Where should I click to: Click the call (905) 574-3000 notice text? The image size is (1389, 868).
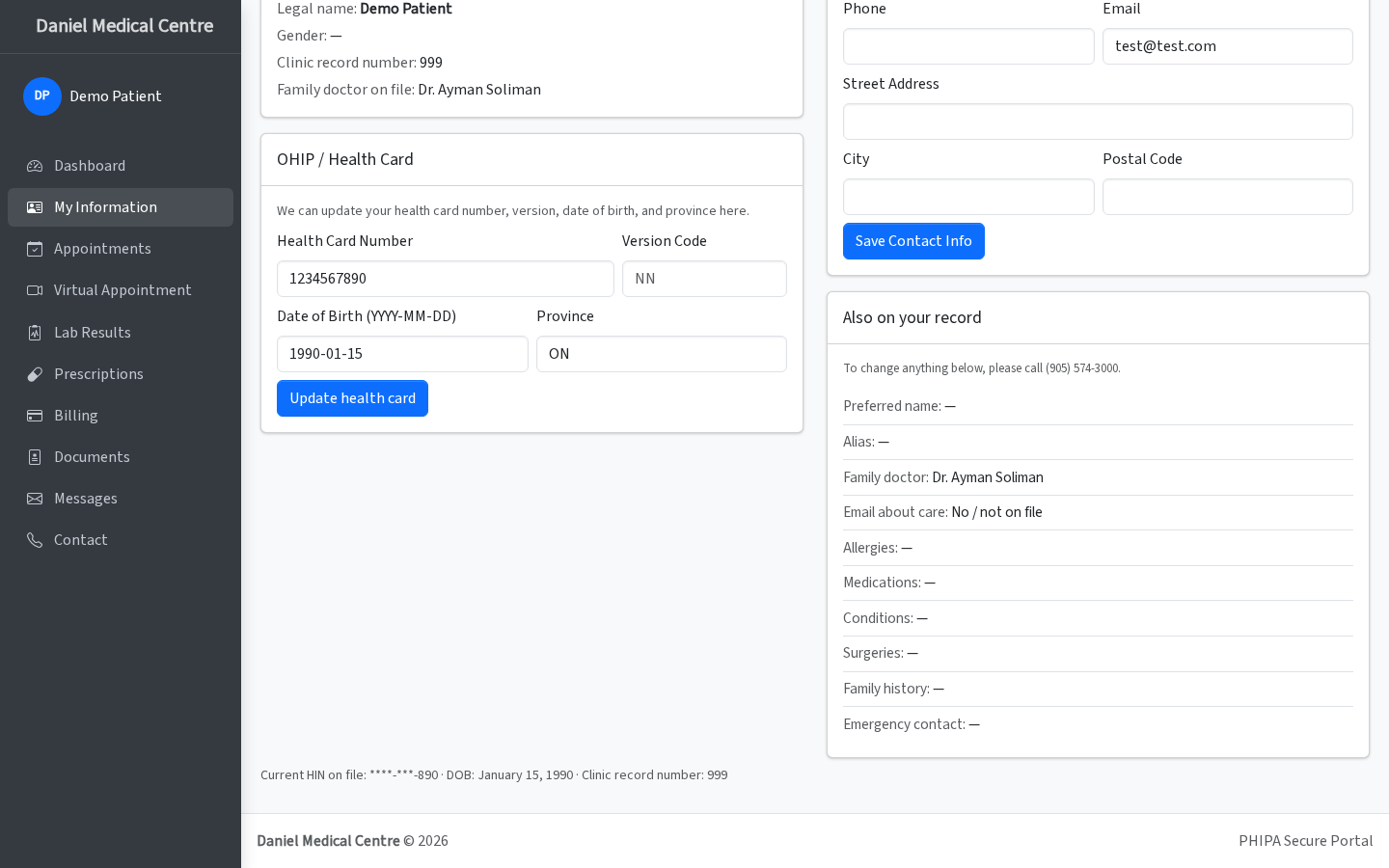pyautogui.click(x=982, y=368)
